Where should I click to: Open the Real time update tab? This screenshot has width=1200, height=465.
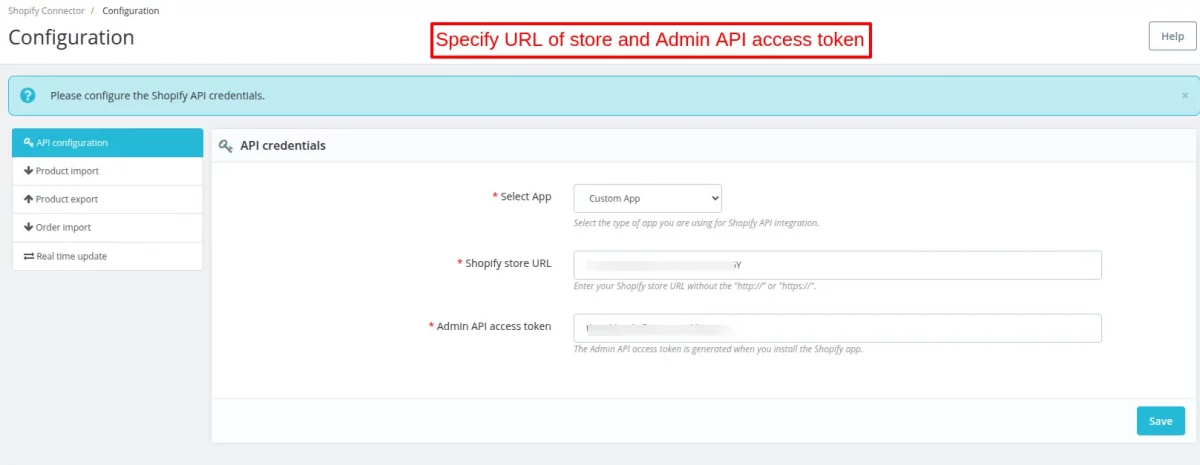pos(107,256)
